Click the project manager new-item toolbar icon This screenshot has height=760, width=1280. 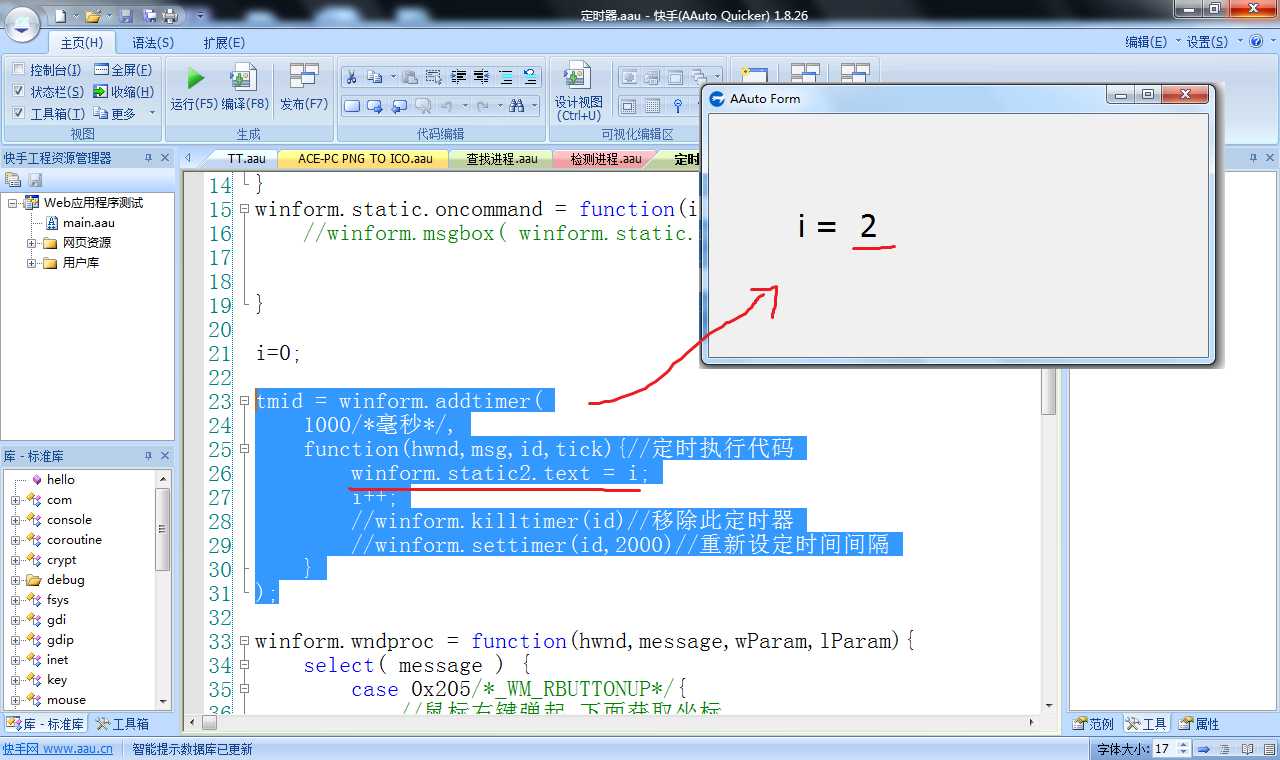point(13,180)
